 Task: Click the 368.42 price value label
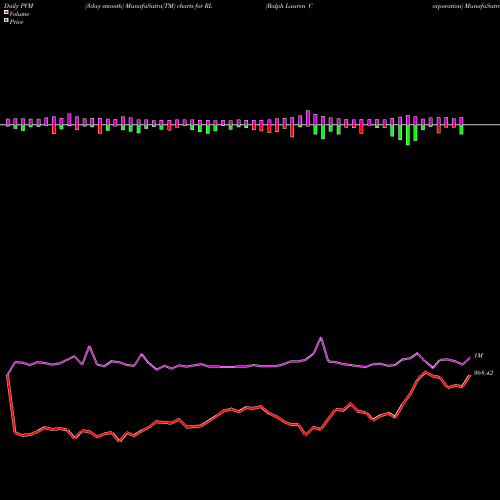(483, 373)
